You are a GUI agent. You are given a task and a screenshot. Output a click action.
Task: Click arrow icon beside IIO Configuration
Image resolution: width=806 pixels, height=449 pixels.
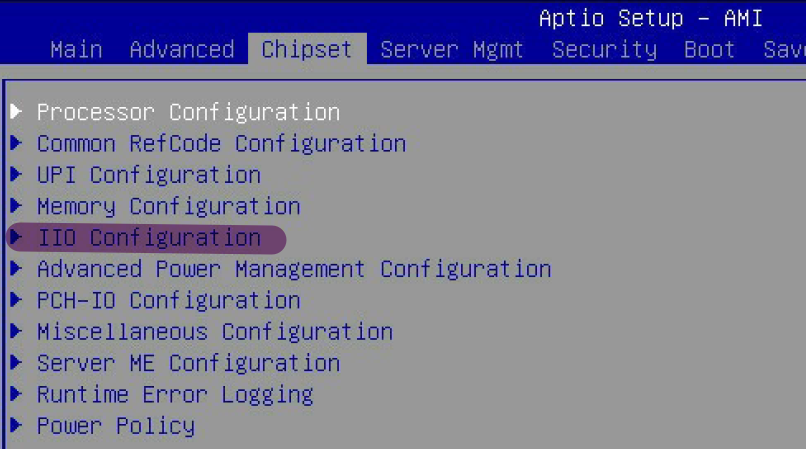16,237
